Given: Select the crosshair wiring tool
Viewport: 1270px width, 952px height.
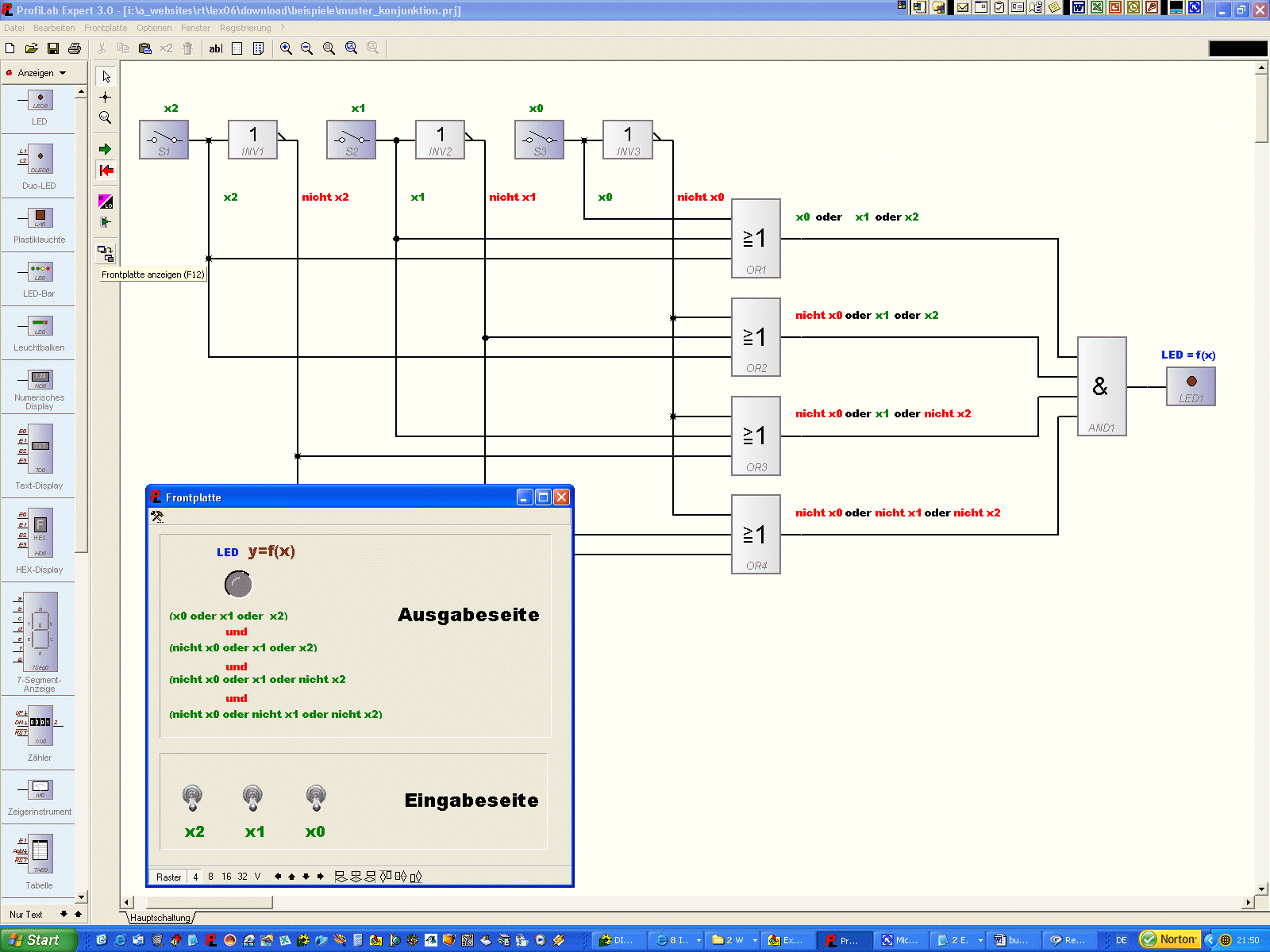Looking at the screenshot, I should click(x=106, y=97).
